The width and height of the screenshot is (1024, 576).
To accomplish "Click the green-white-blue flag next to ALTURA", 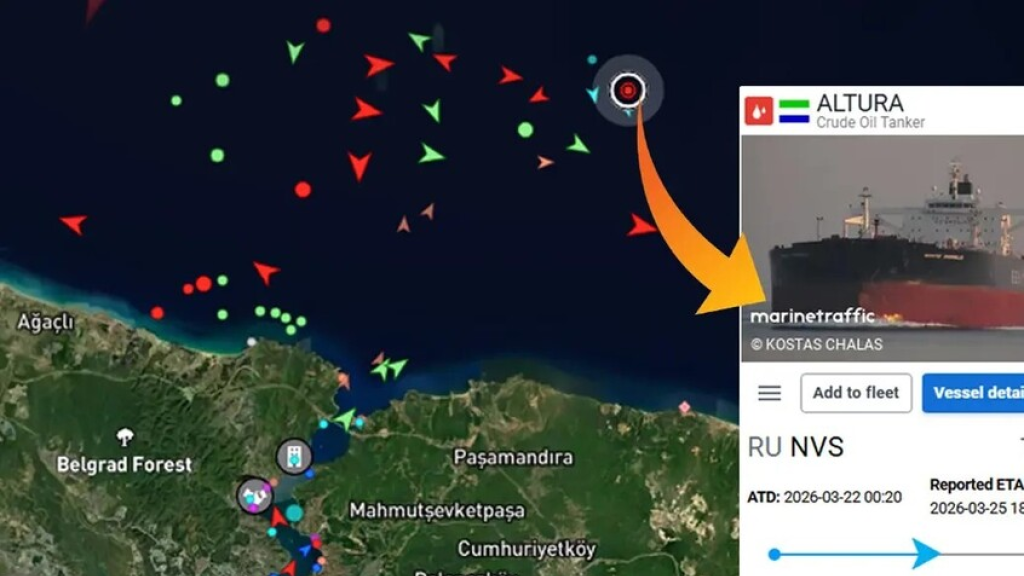I will point(794,111).
